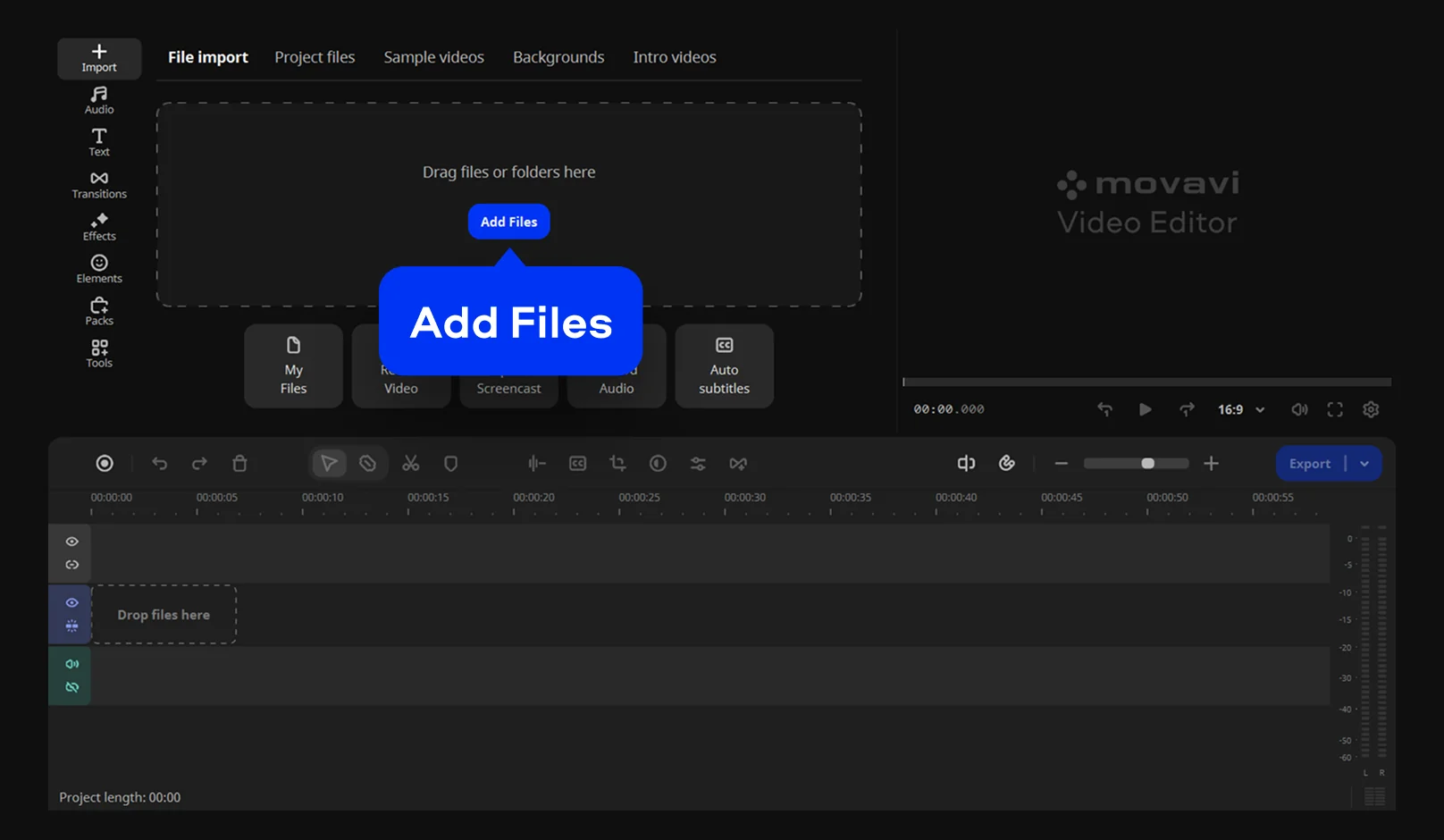Open the Effects panel
Viewport: 1444px width, 840px height.
coord(99,227)
